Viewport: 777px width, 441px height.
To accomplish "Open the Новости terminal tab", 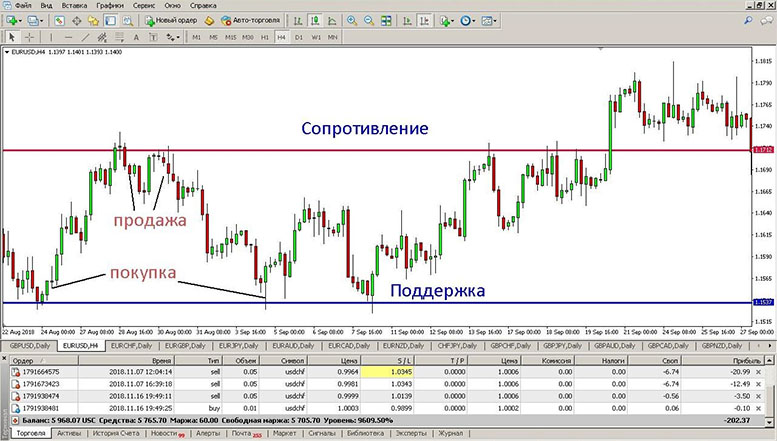I will (167, 434).
